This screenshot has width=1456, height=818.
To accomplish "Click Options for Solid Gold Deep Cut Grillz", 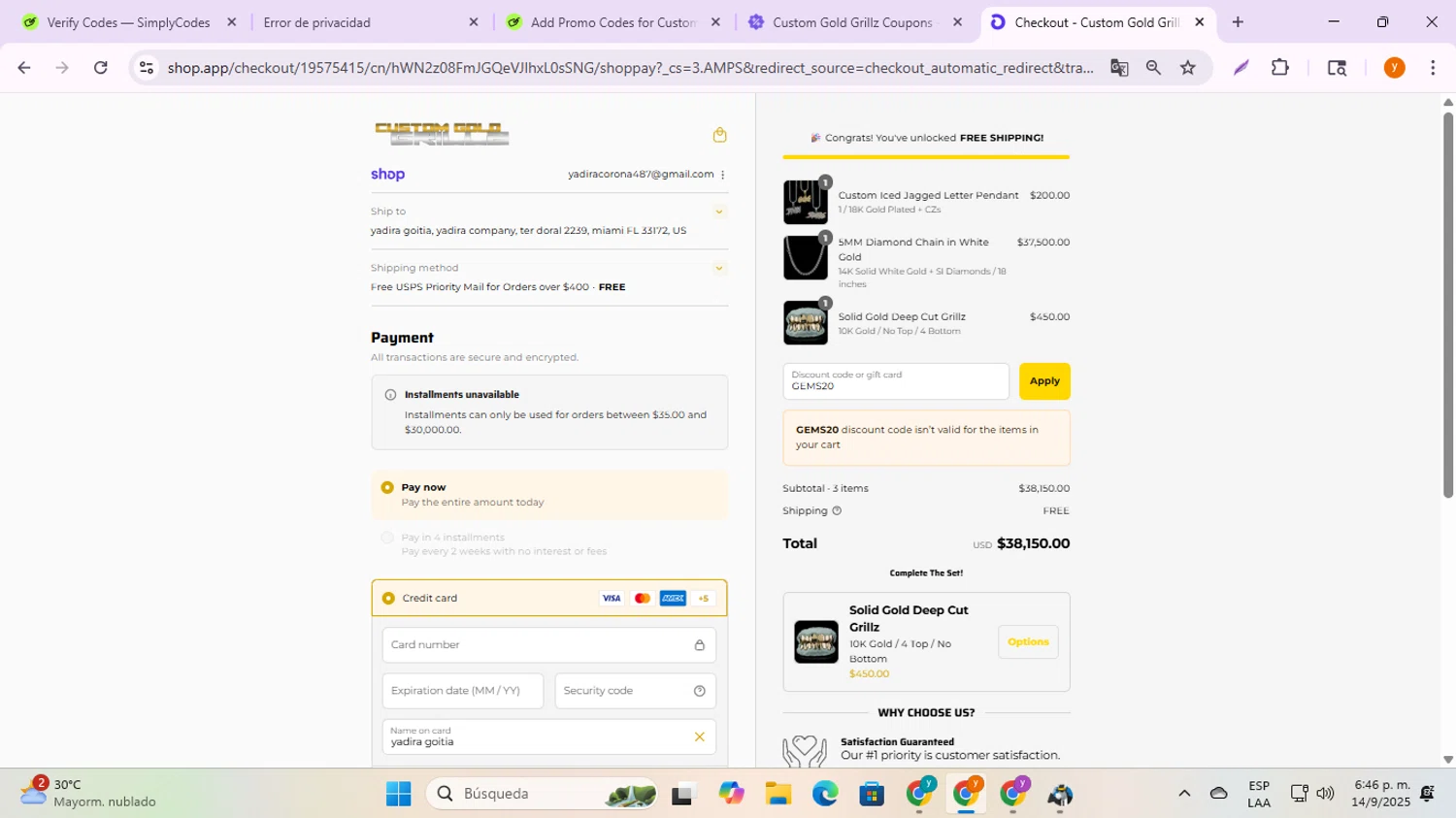I will tap(1028, 642).
